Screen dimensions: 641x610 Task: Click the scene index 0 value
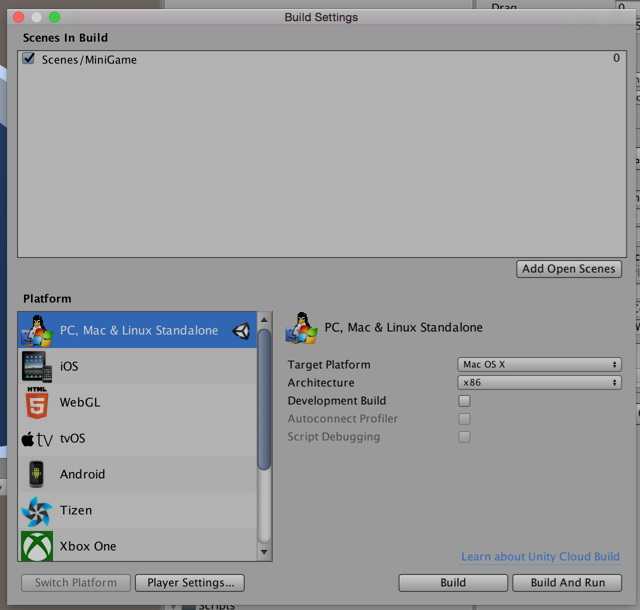(x=616, y=58)
